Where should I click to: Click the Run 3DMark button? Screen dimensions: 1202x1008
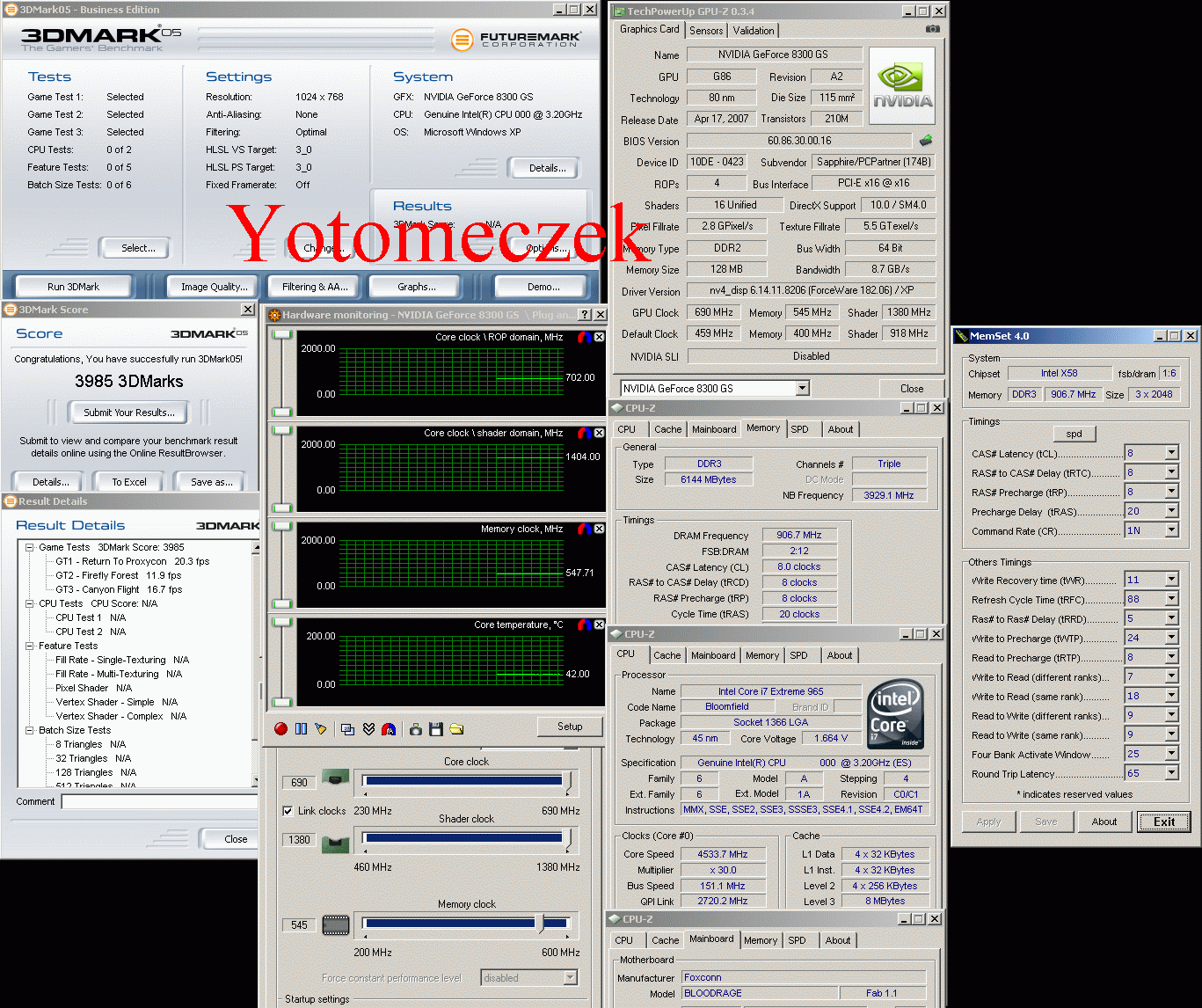click(x=73, y=287)
